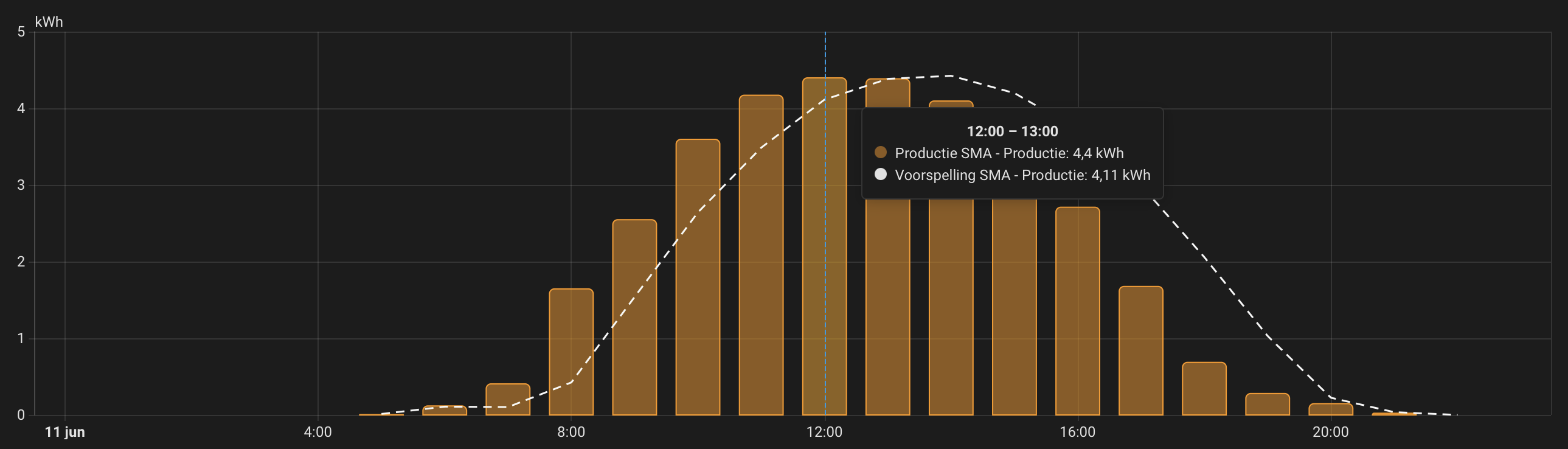Click the Voorspelling SMA forecast text in tooltip

tap(1022, 175)
